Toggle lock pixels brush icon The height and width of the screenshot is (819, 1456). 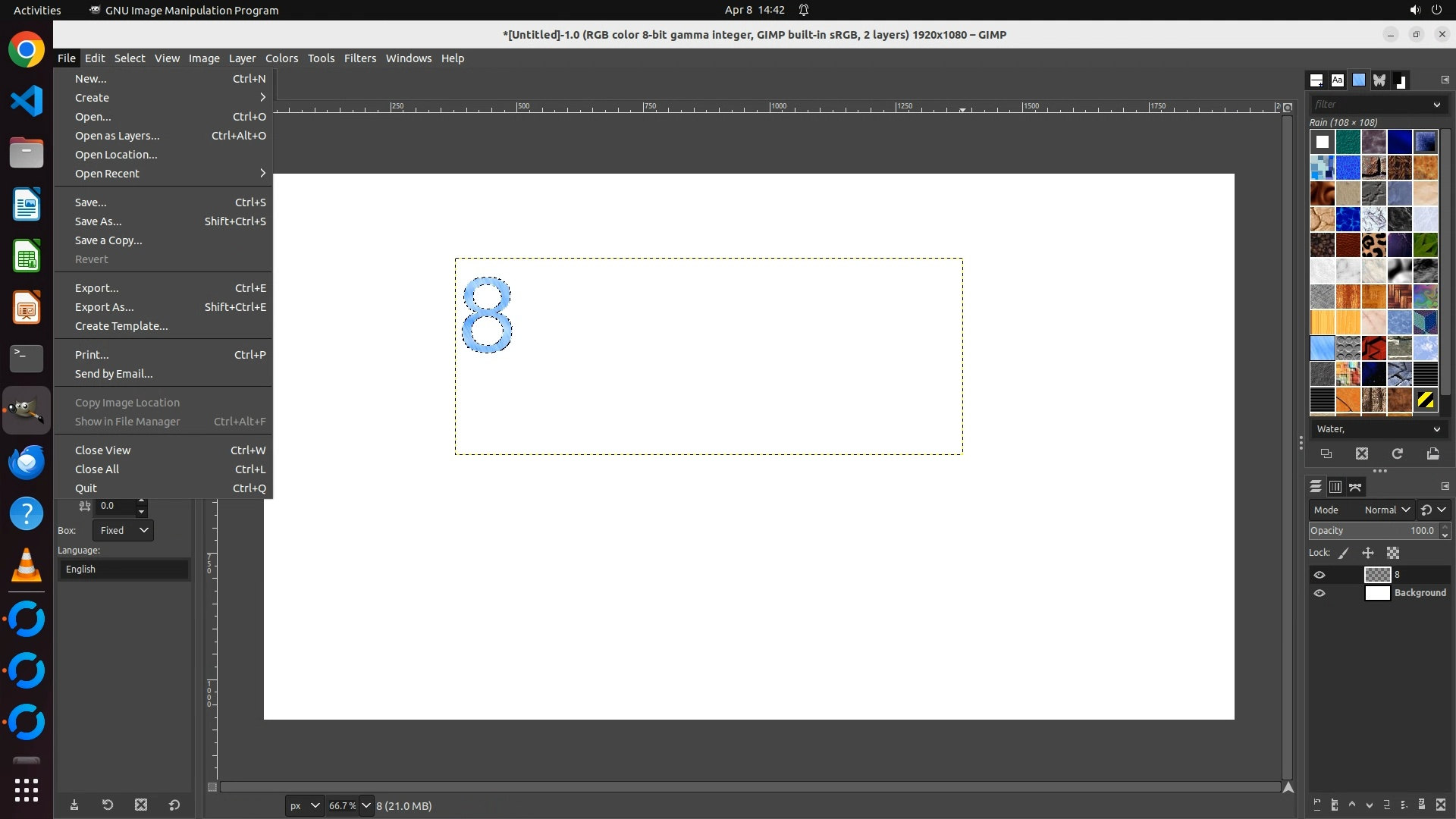(x=1344, y=553)
